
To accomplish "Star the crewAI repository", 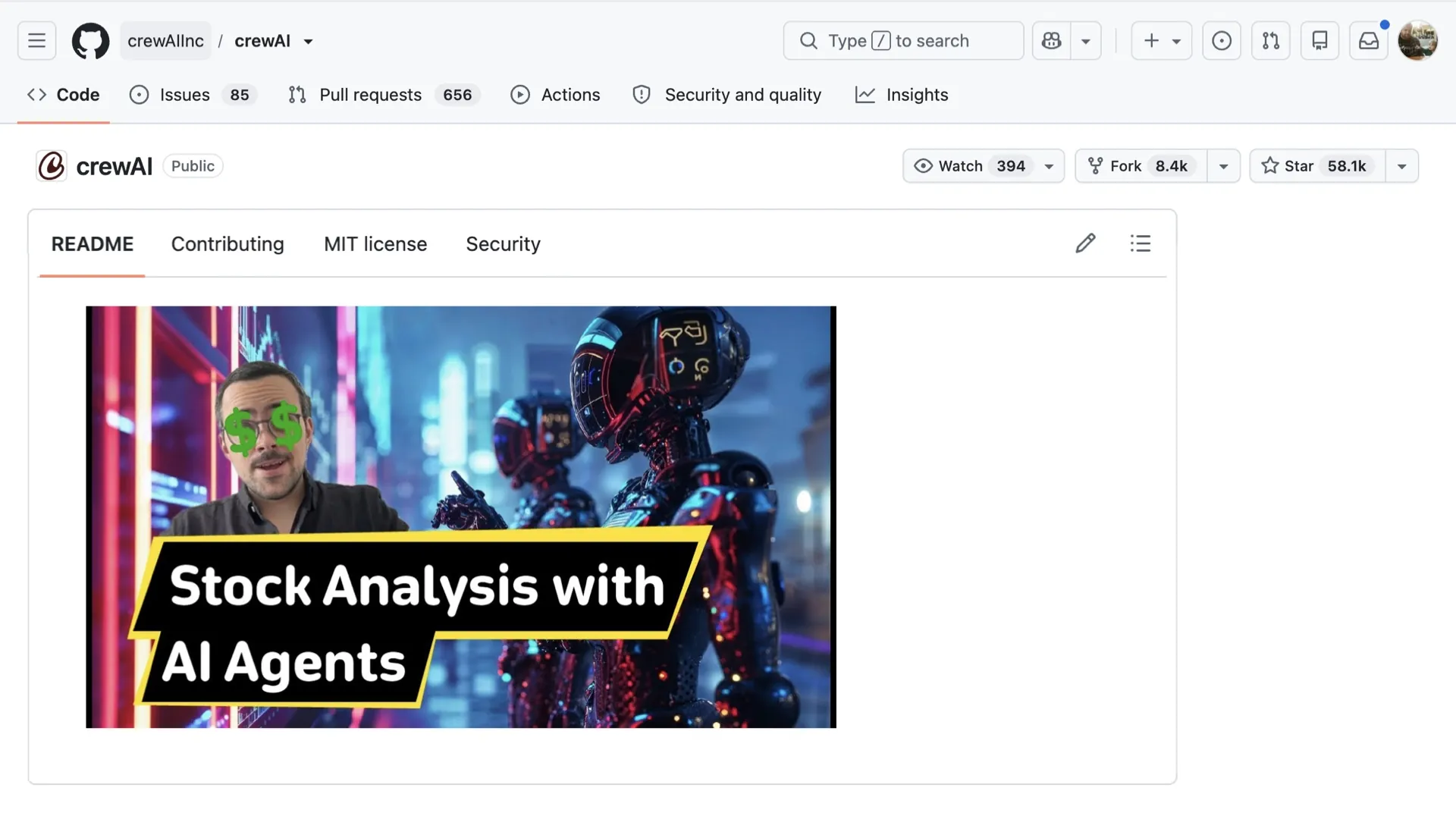I will 1317,166.
